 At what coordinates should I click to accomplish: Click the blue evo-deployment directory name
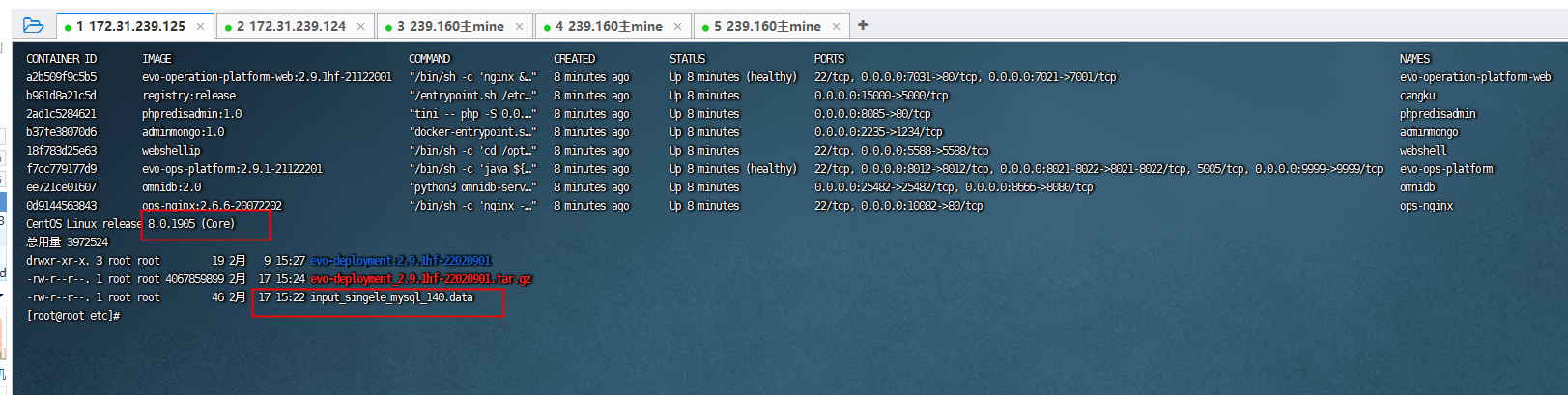(x=400, y=261)
